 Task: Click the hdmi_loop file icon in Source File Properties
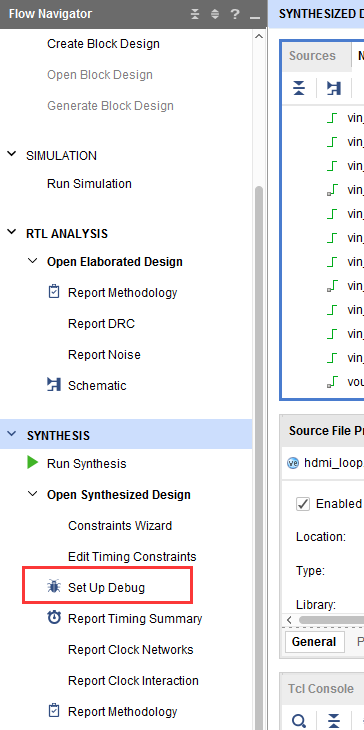coord(293,463)
